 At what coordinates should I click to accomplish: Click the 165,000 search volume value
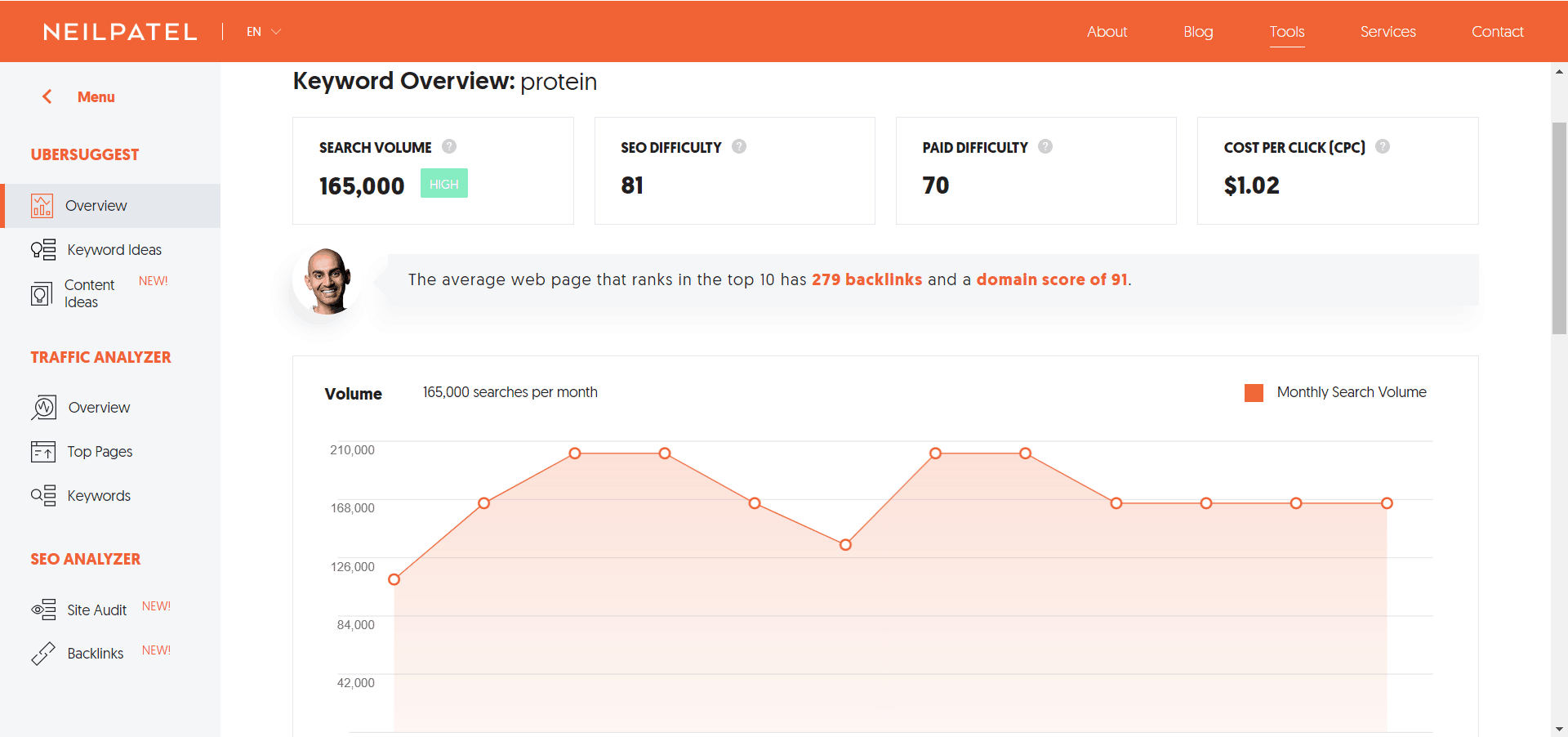coord(362,186)
